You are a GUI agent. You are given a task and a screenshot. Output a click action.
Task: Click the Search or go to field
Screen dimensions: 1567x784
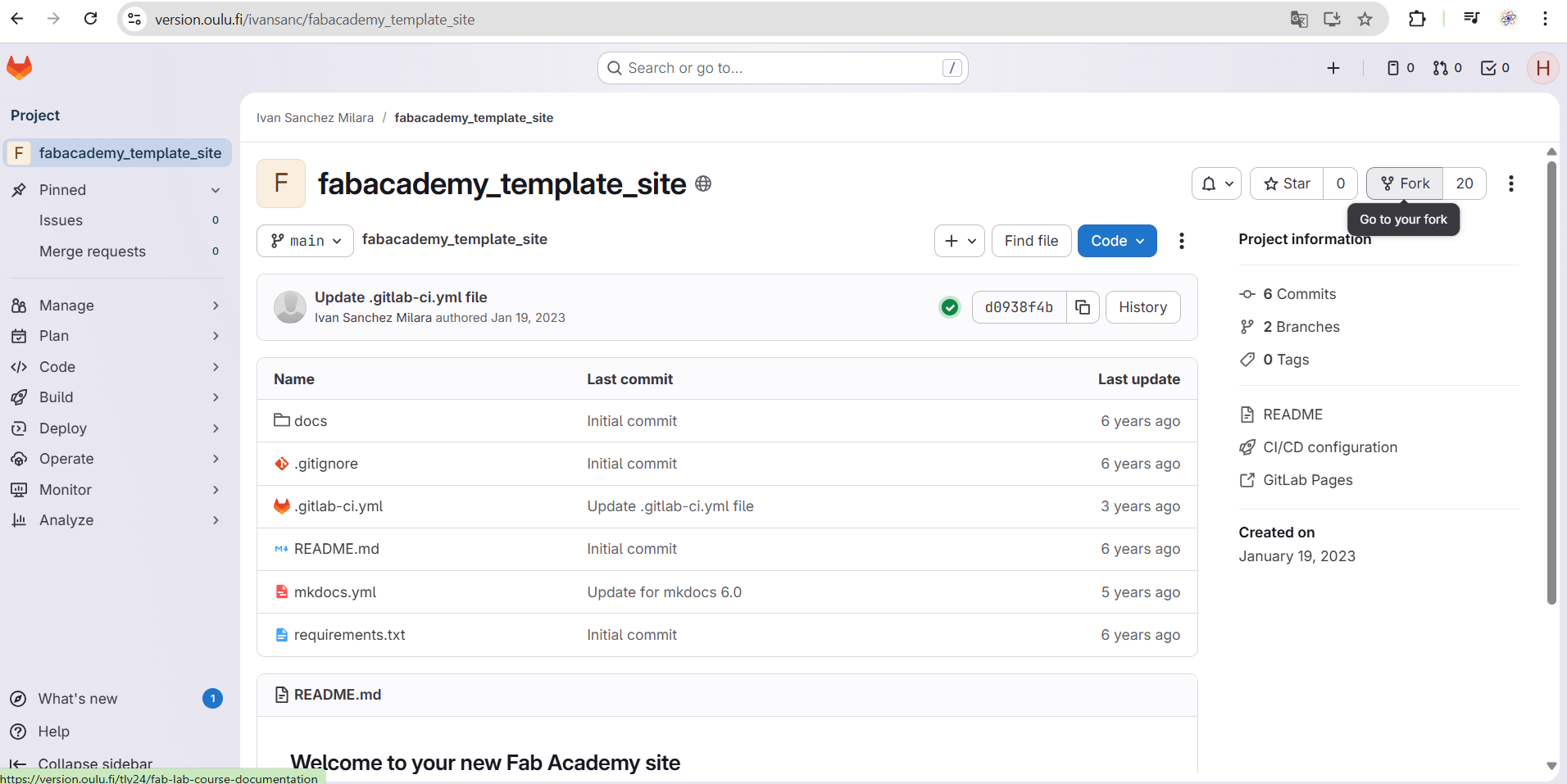tap(782, 68)
